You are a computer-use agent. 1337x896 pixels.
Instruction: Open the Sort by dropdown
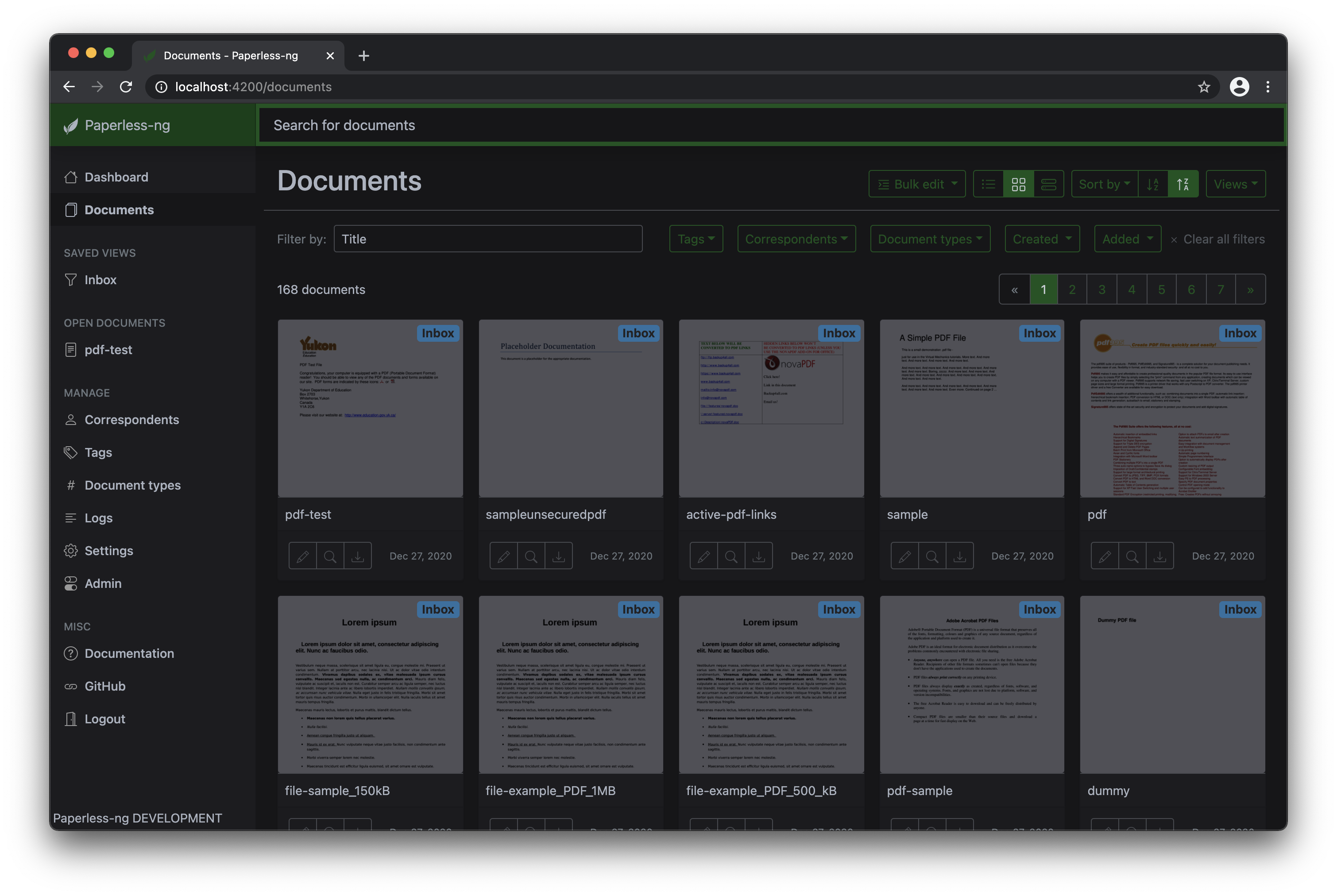pyautogui.click(x=1104, y=183)
